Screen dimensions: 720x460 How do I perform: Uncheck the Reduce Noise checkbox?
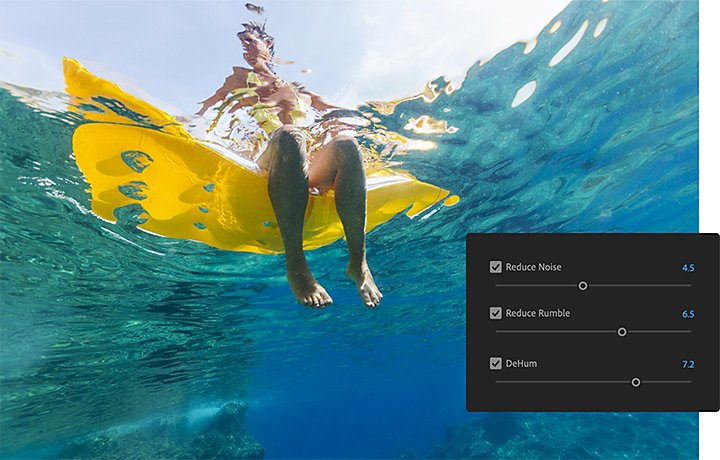[495, 267]
